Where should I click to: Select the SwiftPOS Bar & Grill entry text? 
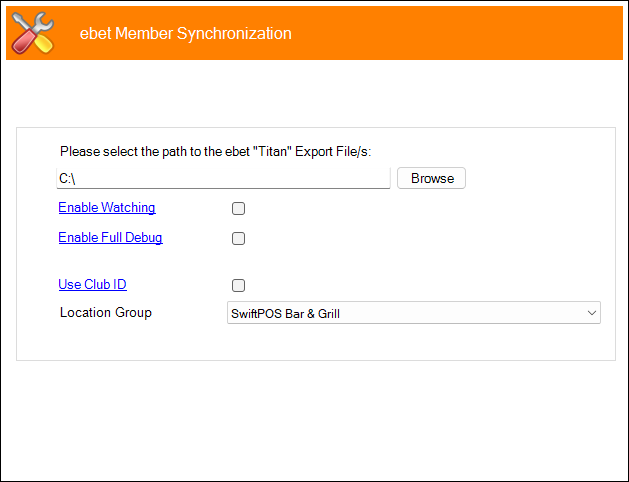pyautogui.click(x=285, y=314)
